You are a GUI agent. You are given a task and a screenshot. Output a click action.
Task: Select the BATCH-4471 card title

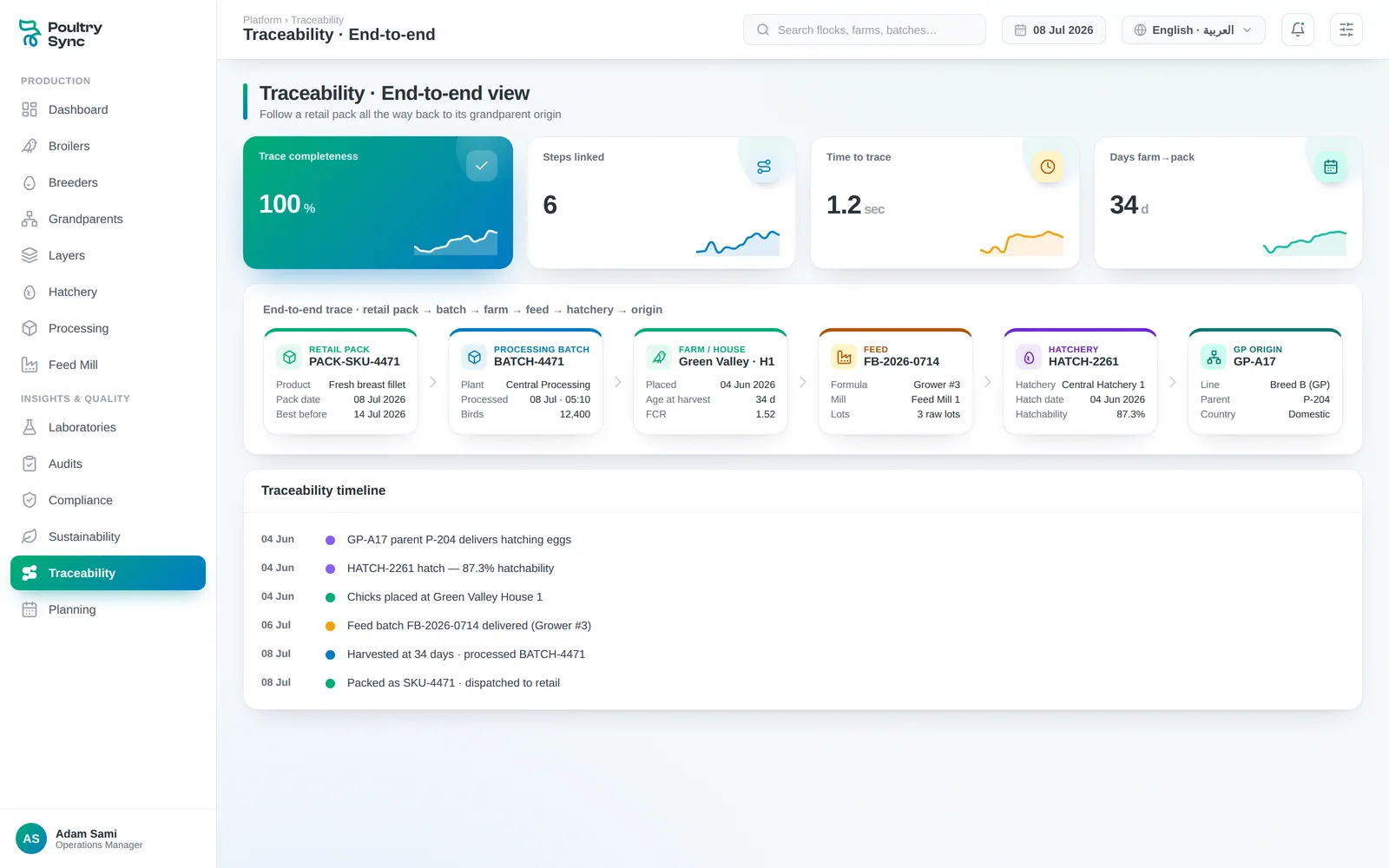(x=529, y=362)
